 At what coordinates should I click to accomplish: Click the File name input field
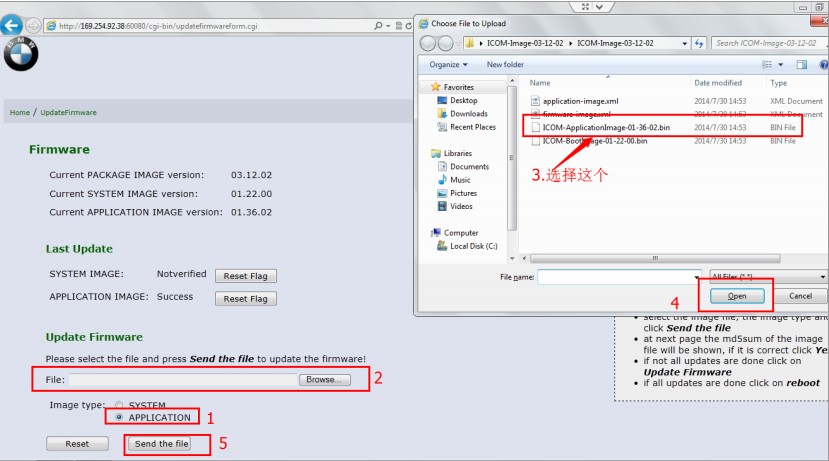click(615, 277)
